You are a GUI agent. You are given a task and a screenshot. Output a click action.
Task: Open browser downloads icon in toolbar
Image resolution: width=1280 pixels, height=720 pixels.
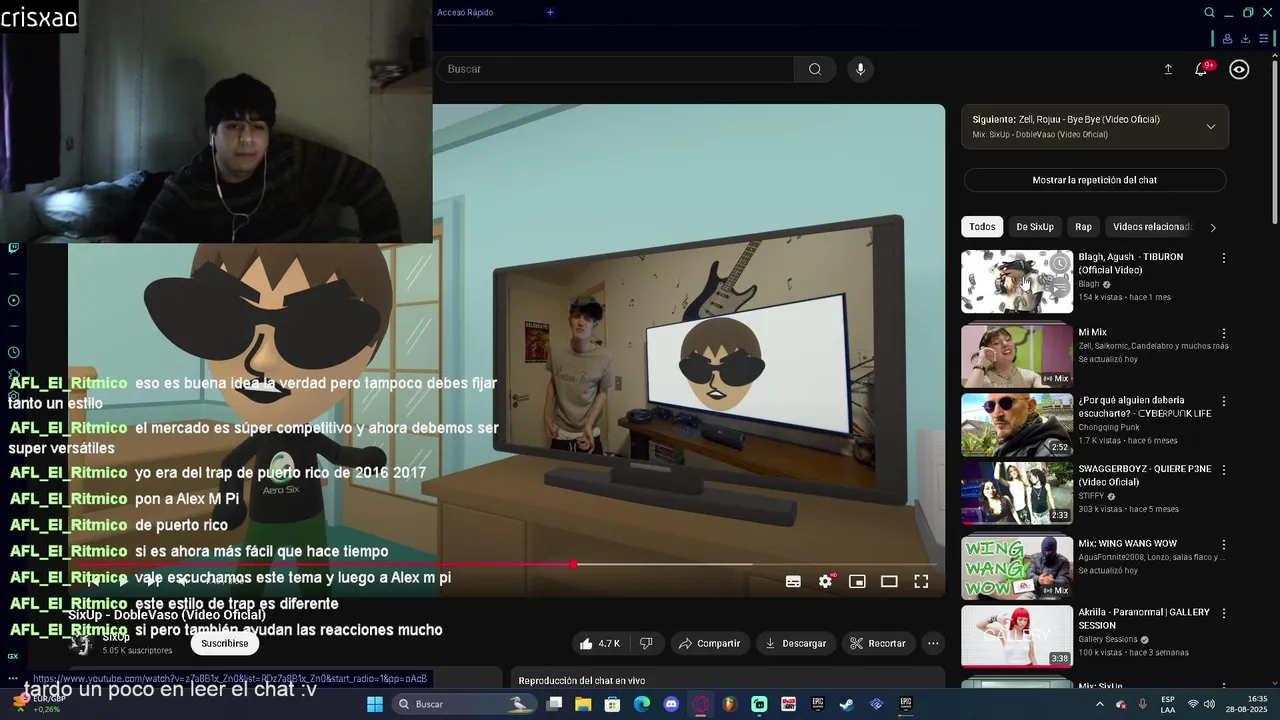[1245, 39]
